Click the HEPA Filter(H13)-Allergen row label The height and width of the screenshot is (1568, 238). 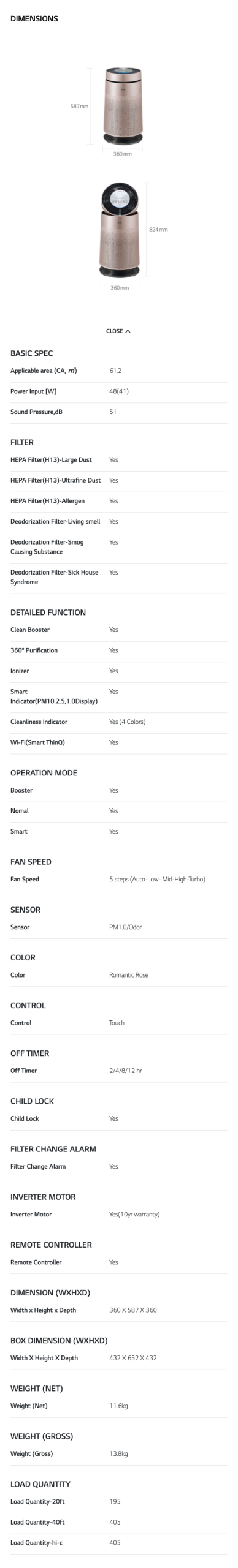(48, 501)
